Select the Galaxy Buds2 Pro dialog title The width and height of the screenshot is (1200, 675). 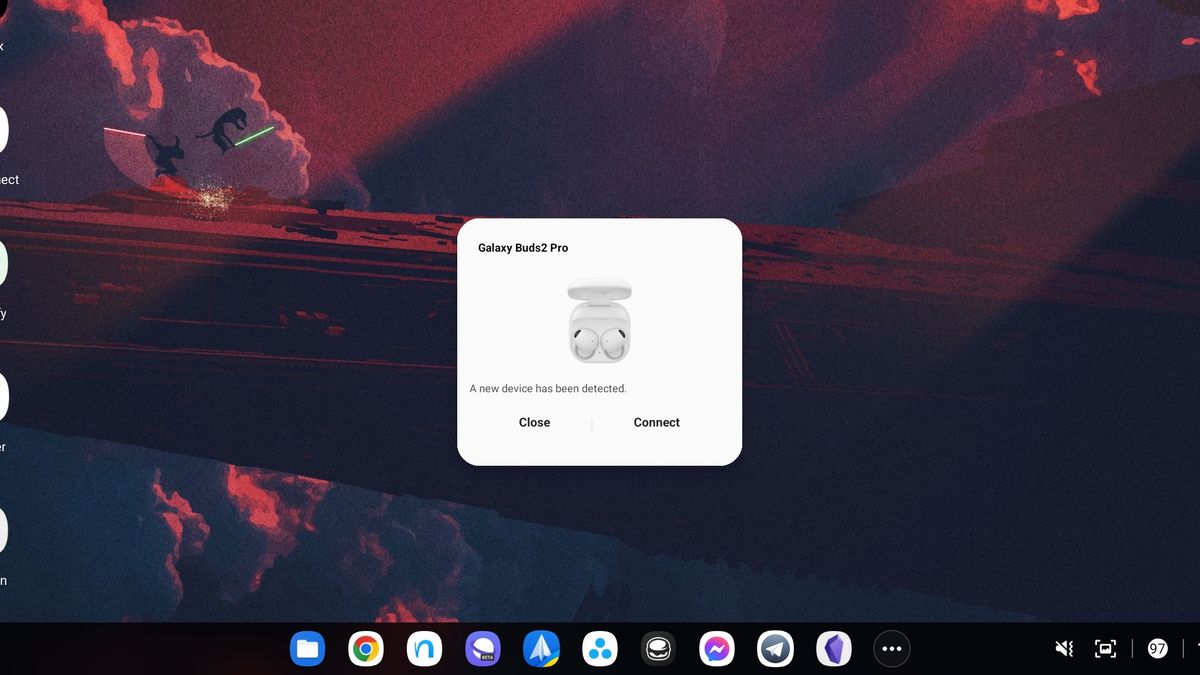[x=522, y=247]
